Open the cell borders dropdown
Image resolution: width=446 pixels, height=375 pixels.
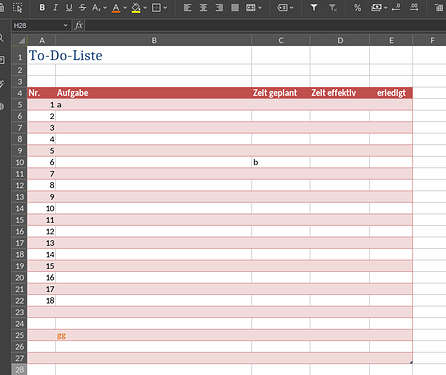tap(165, 8)
